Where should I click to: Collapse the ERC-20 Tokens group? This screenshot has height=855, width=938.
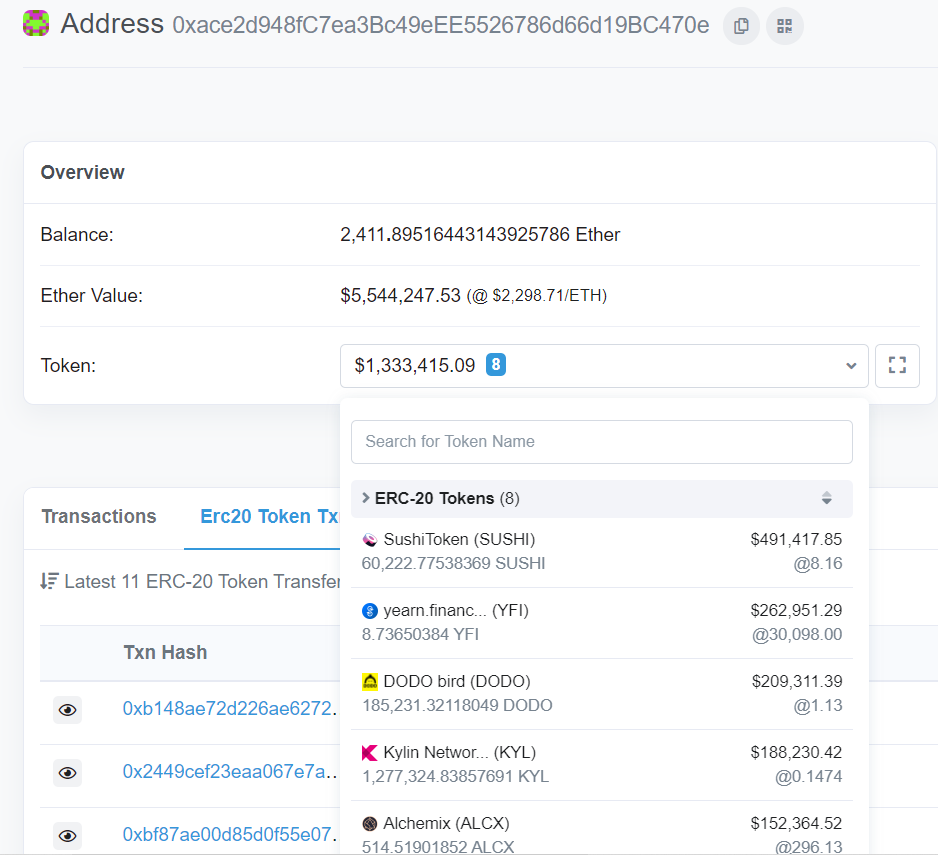(366, 498)
